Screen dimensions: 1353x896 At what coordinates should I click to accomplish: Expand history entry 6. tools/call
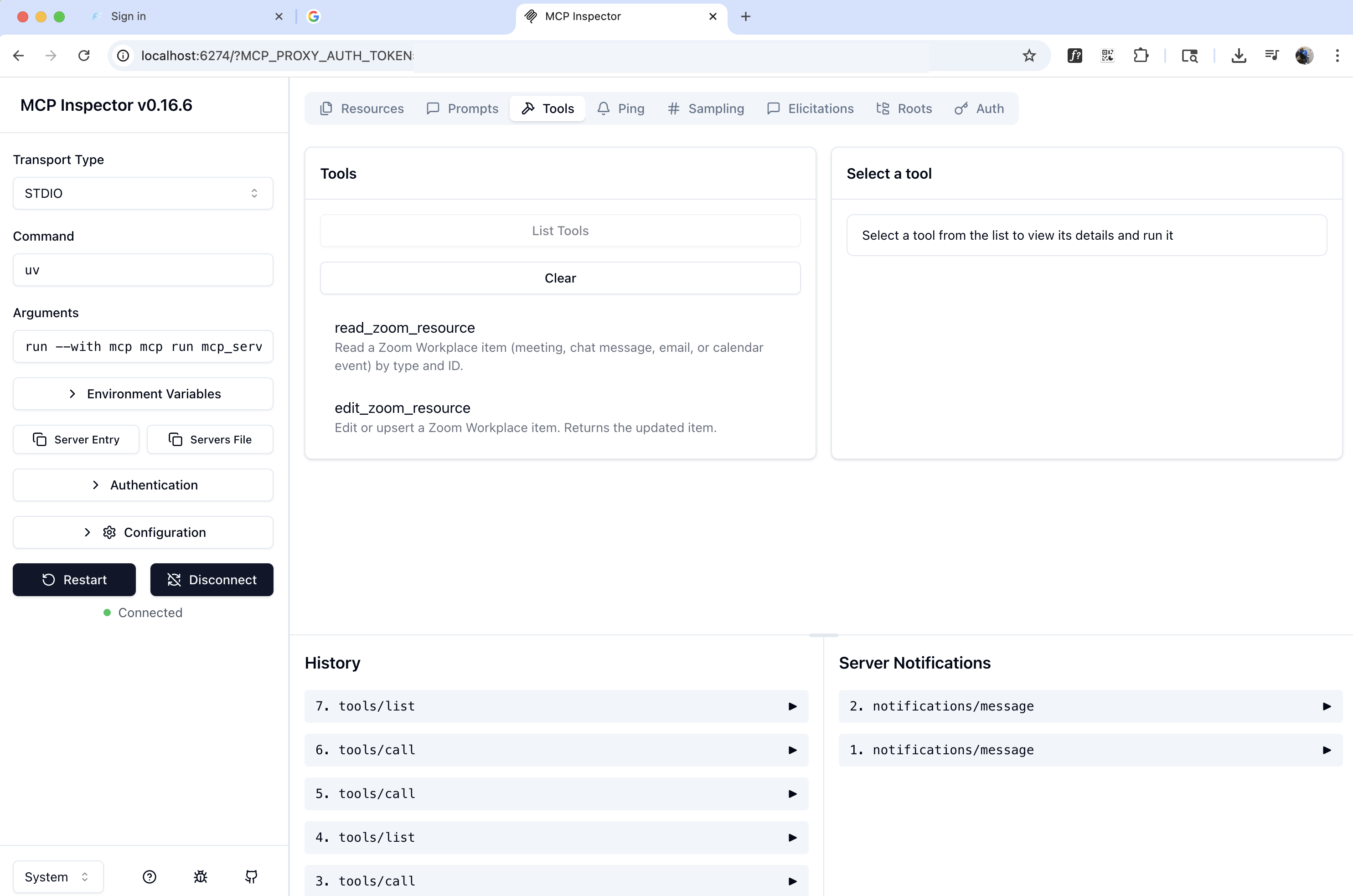(x=556, y=750)
